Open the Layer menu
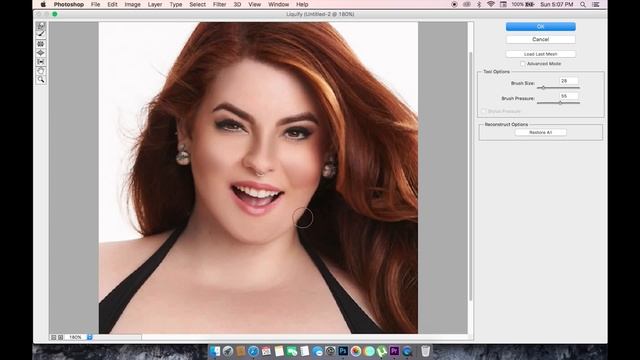The height and width of the screenshot is (360, 640). (x=155, y=4)
